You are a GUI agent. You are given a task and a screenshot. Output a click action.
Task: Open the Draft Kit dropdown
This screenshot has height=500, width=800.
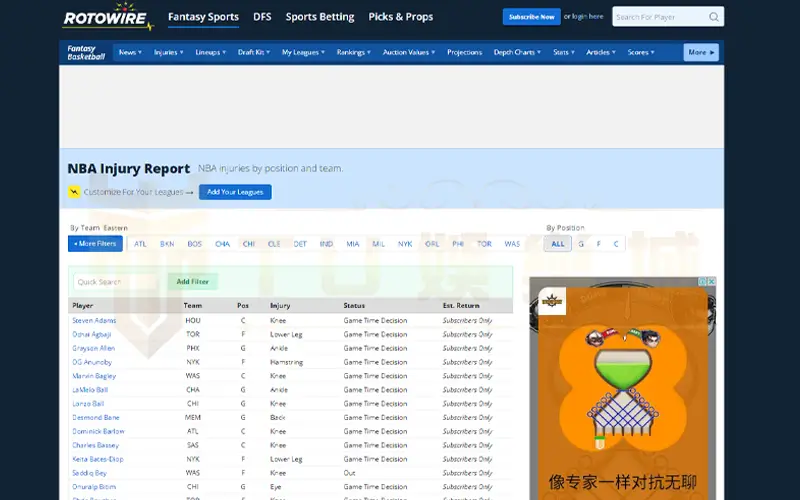click(x=254, y=52)
